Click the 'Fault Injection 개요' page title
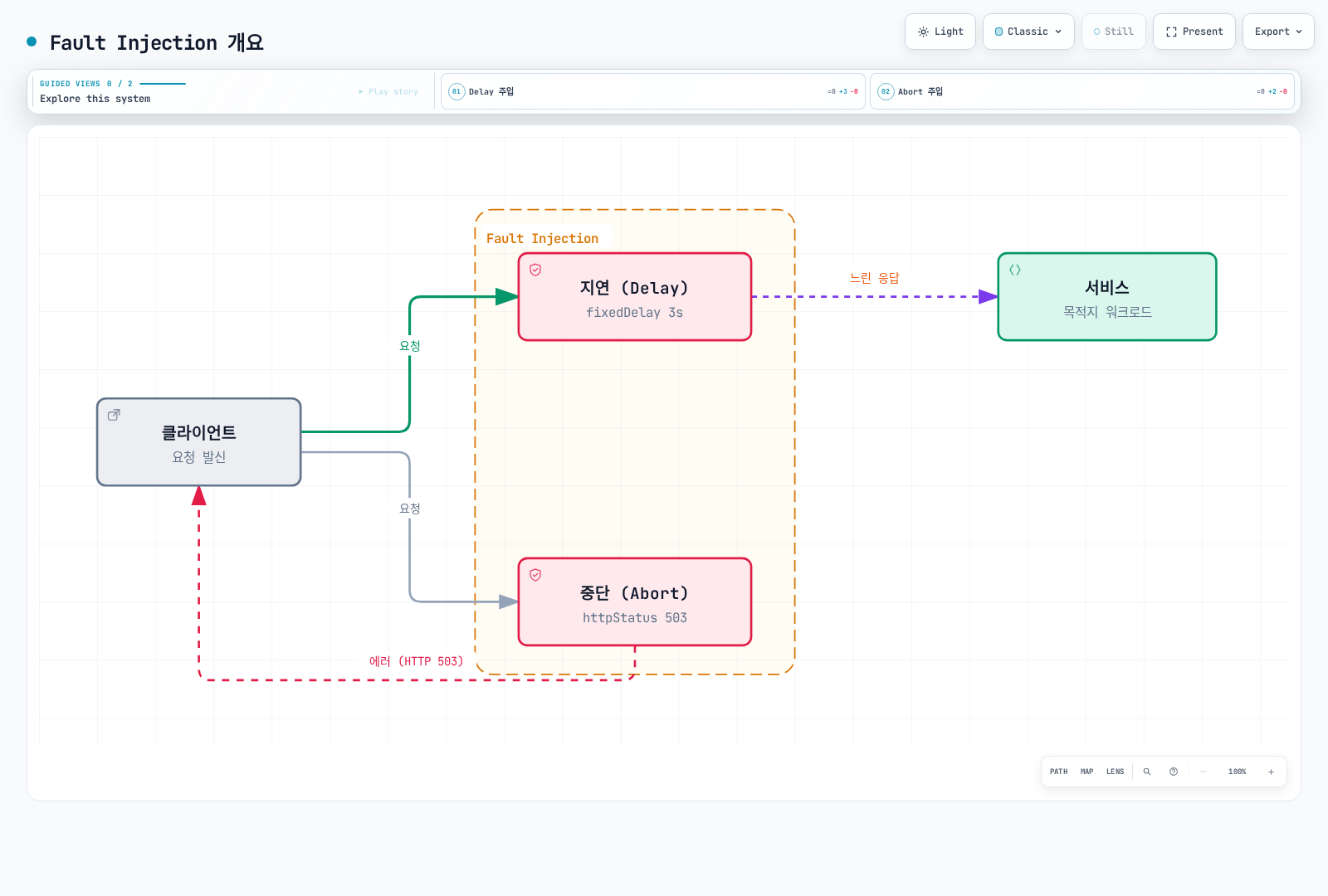 click(x=157, y=42)
